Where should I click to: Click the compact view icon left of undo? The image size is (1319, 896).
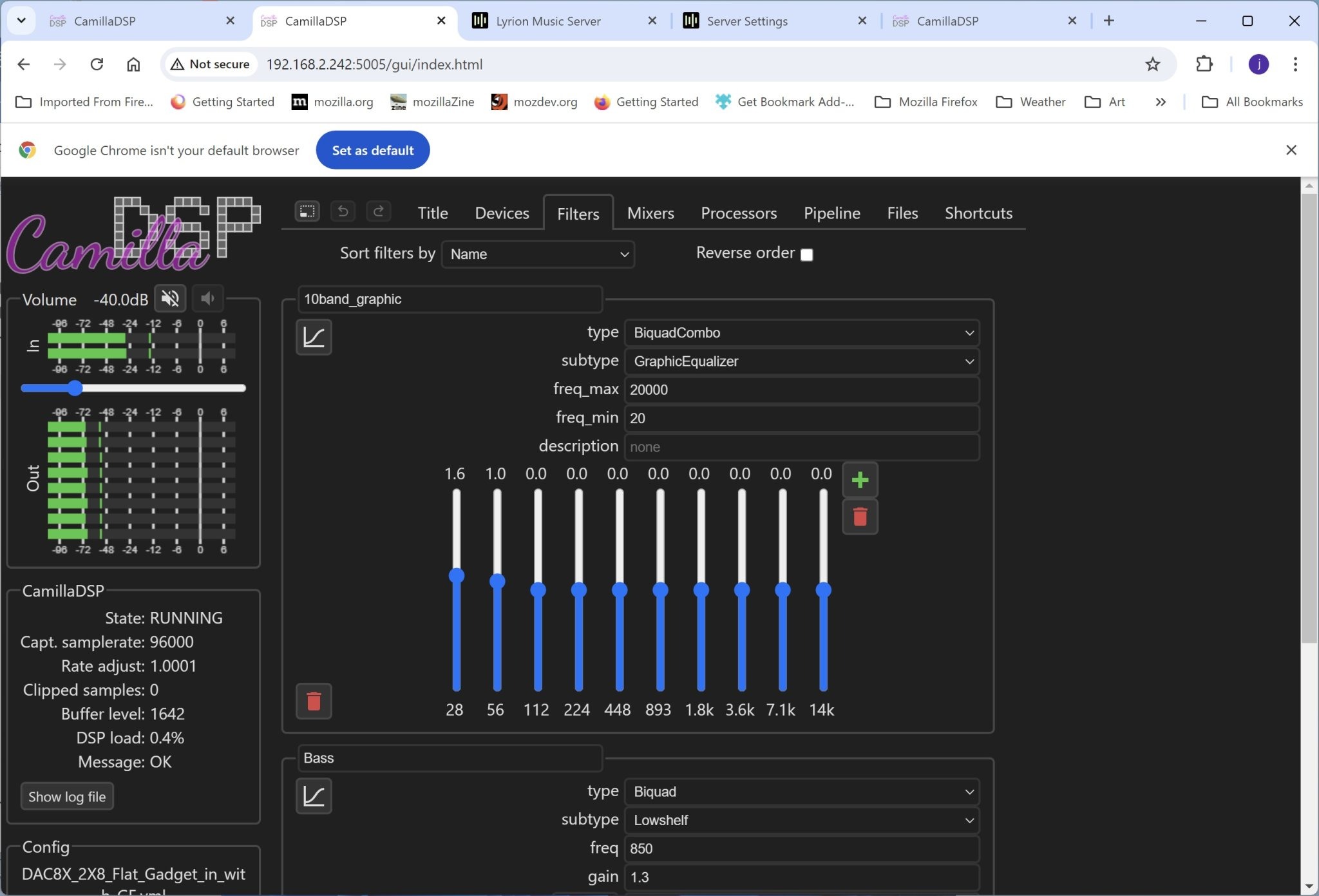(307, 211)
